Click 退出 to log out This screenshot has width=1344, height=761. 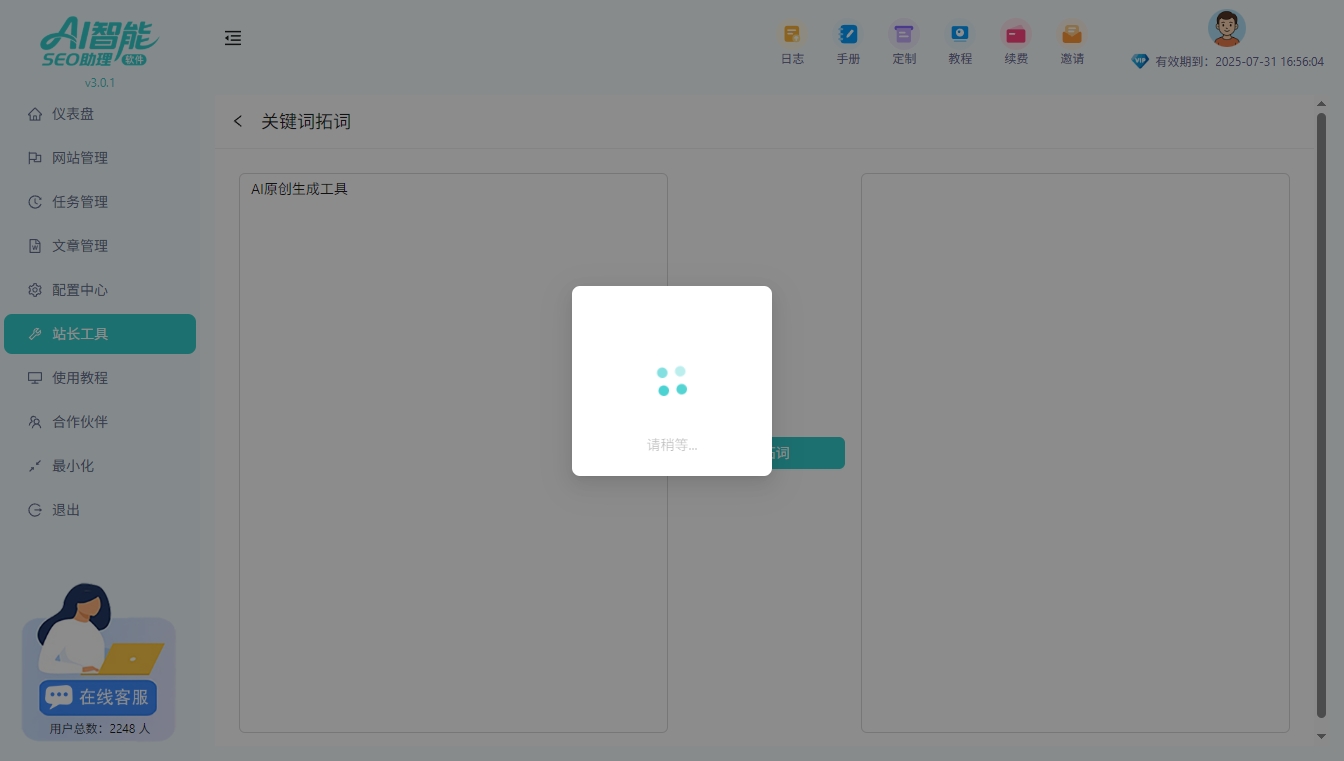pos(66,510)
